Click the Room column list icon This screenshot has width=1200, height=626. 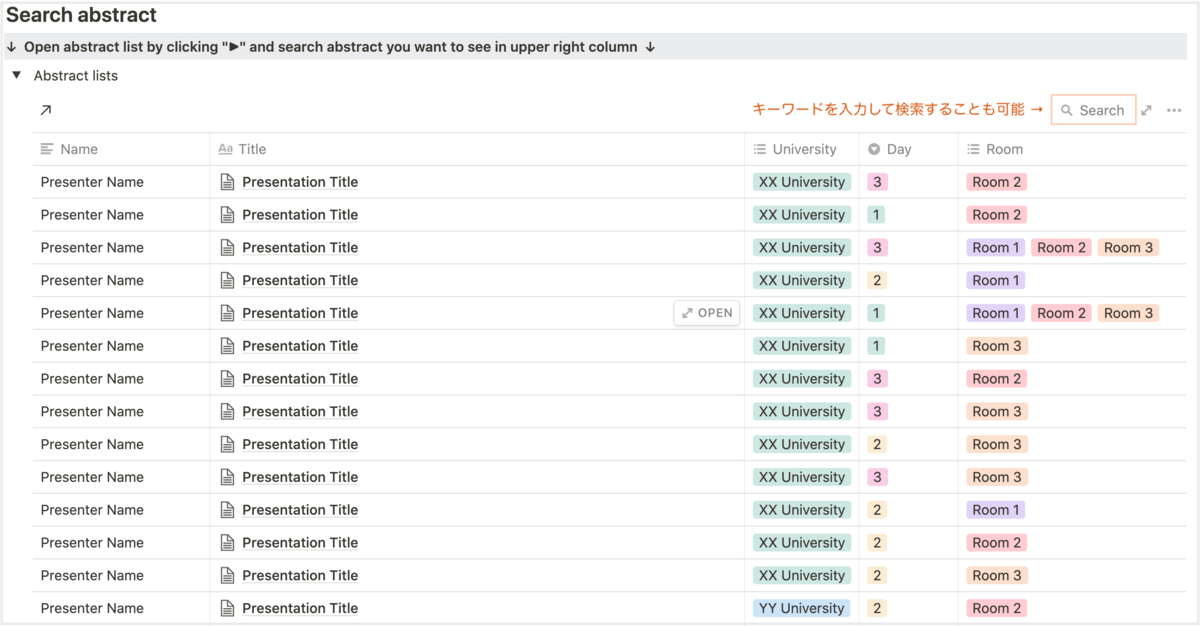tap(973, 149)
